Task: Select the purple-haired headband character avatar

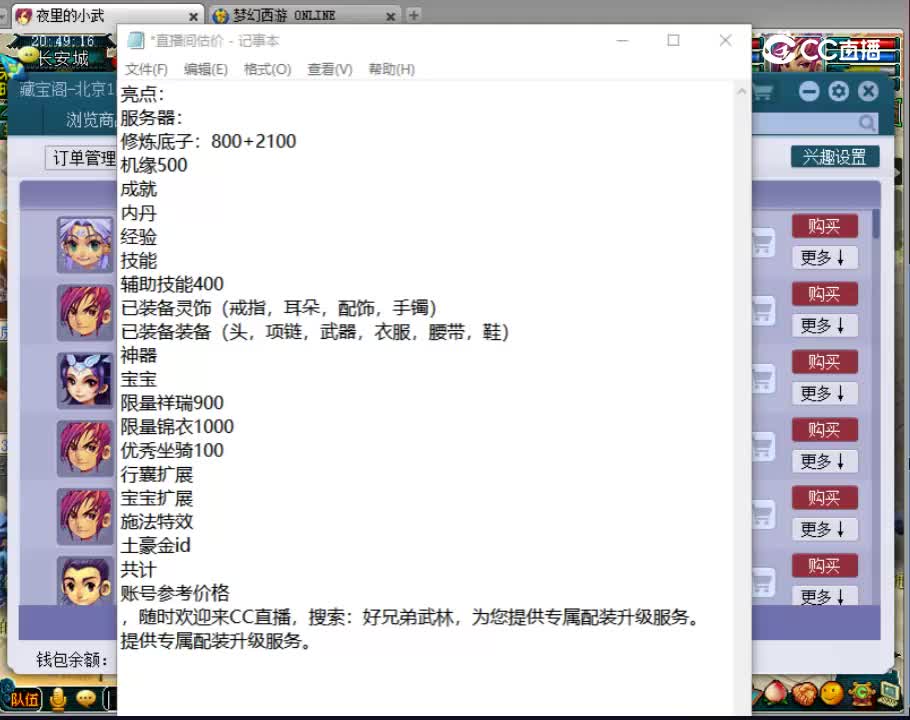Action: tap(85, 245)
